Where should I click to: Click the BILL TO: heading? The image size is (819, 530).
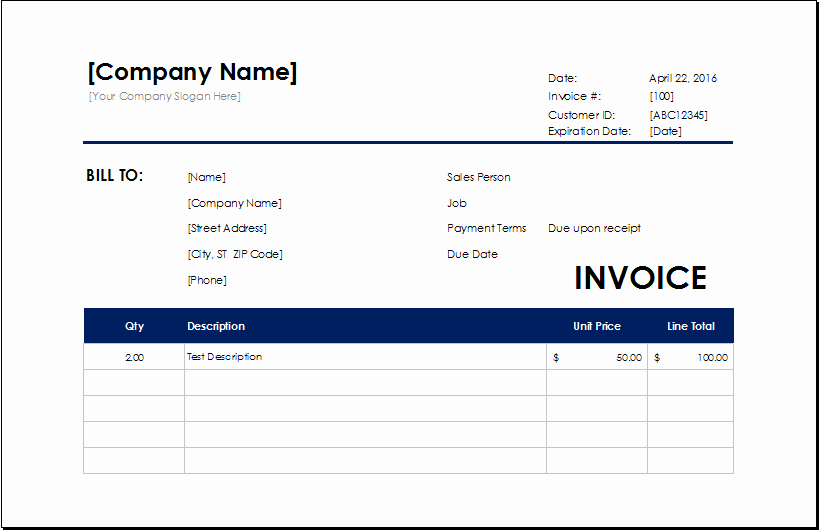click(114, 175)
